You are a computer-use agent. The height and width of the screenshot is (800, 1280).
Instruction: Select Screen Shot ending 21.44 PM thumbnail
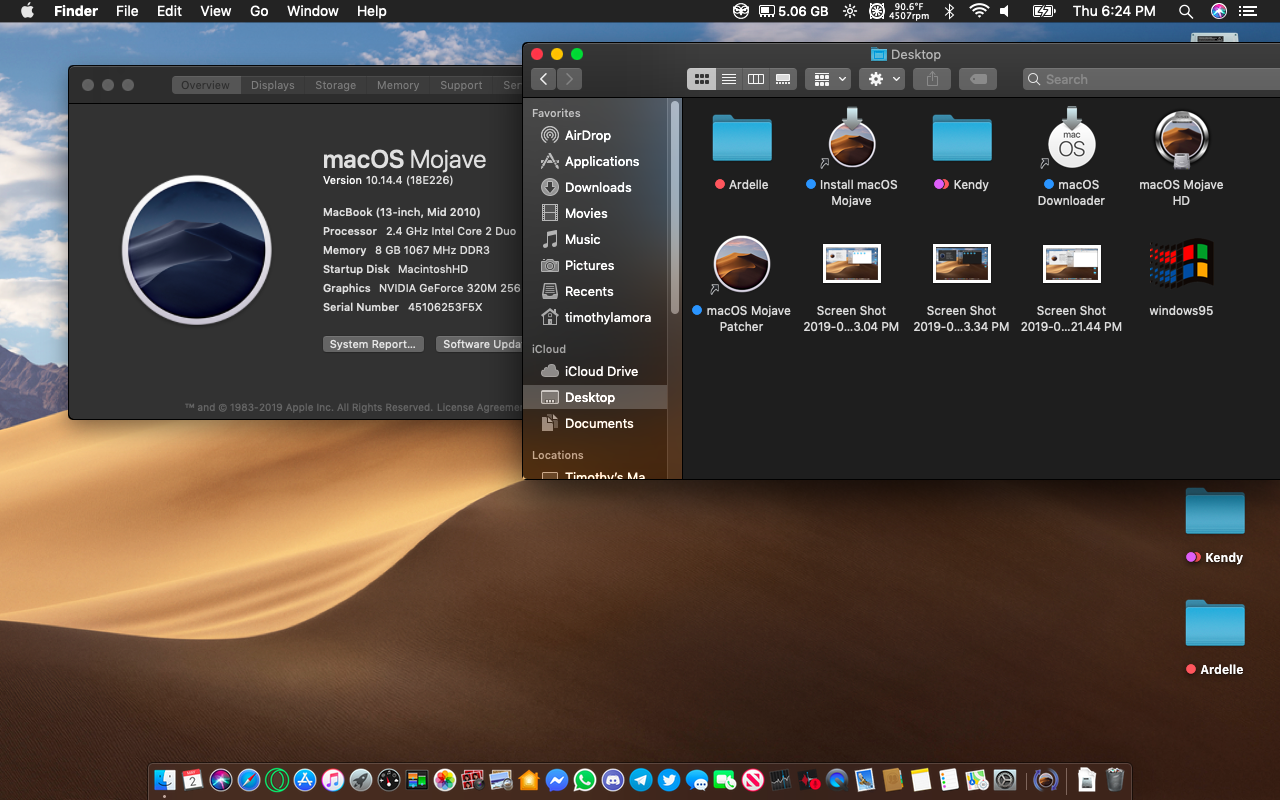click(1072, 264)
